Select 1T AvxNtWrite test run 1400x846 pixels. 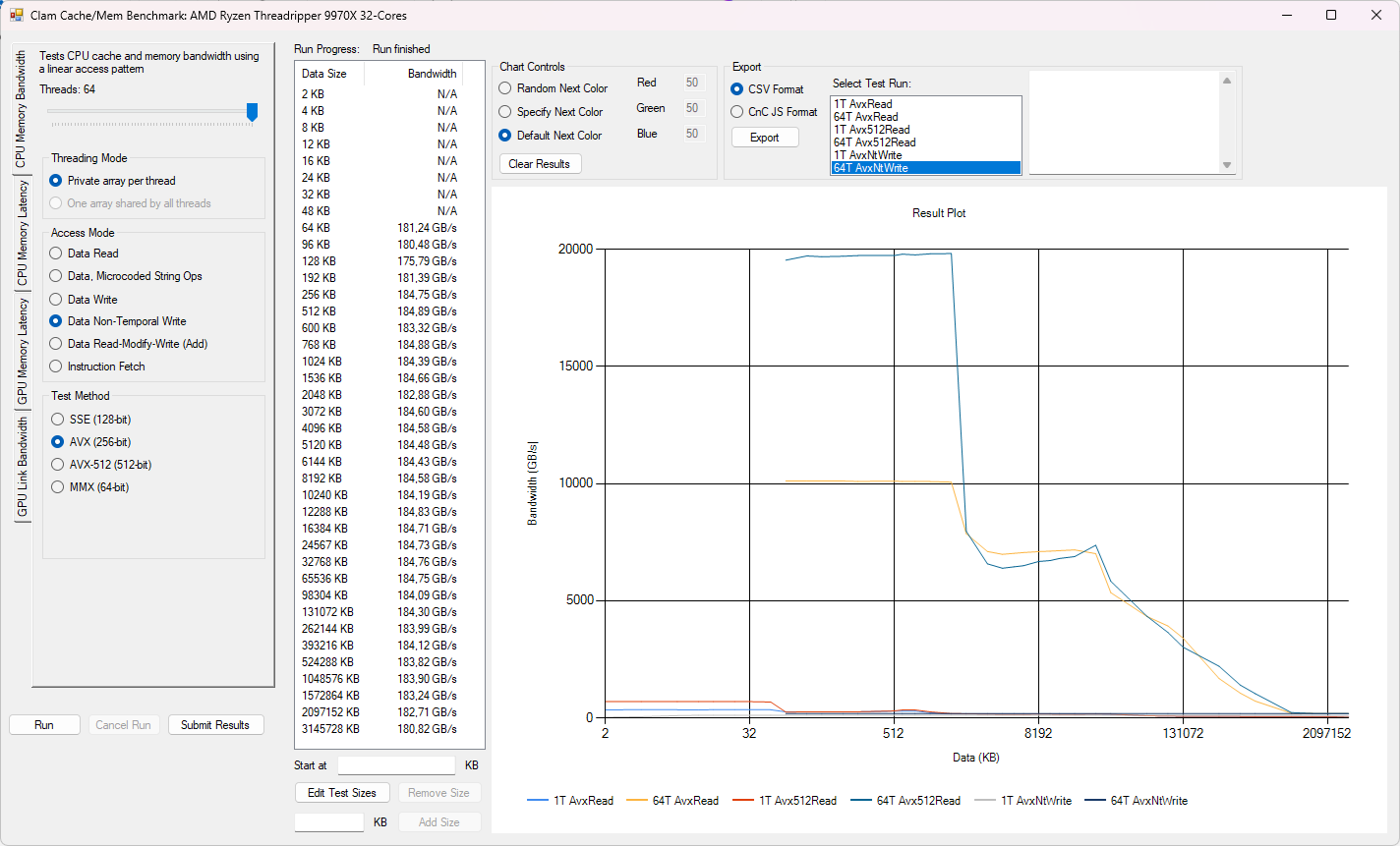925,155
